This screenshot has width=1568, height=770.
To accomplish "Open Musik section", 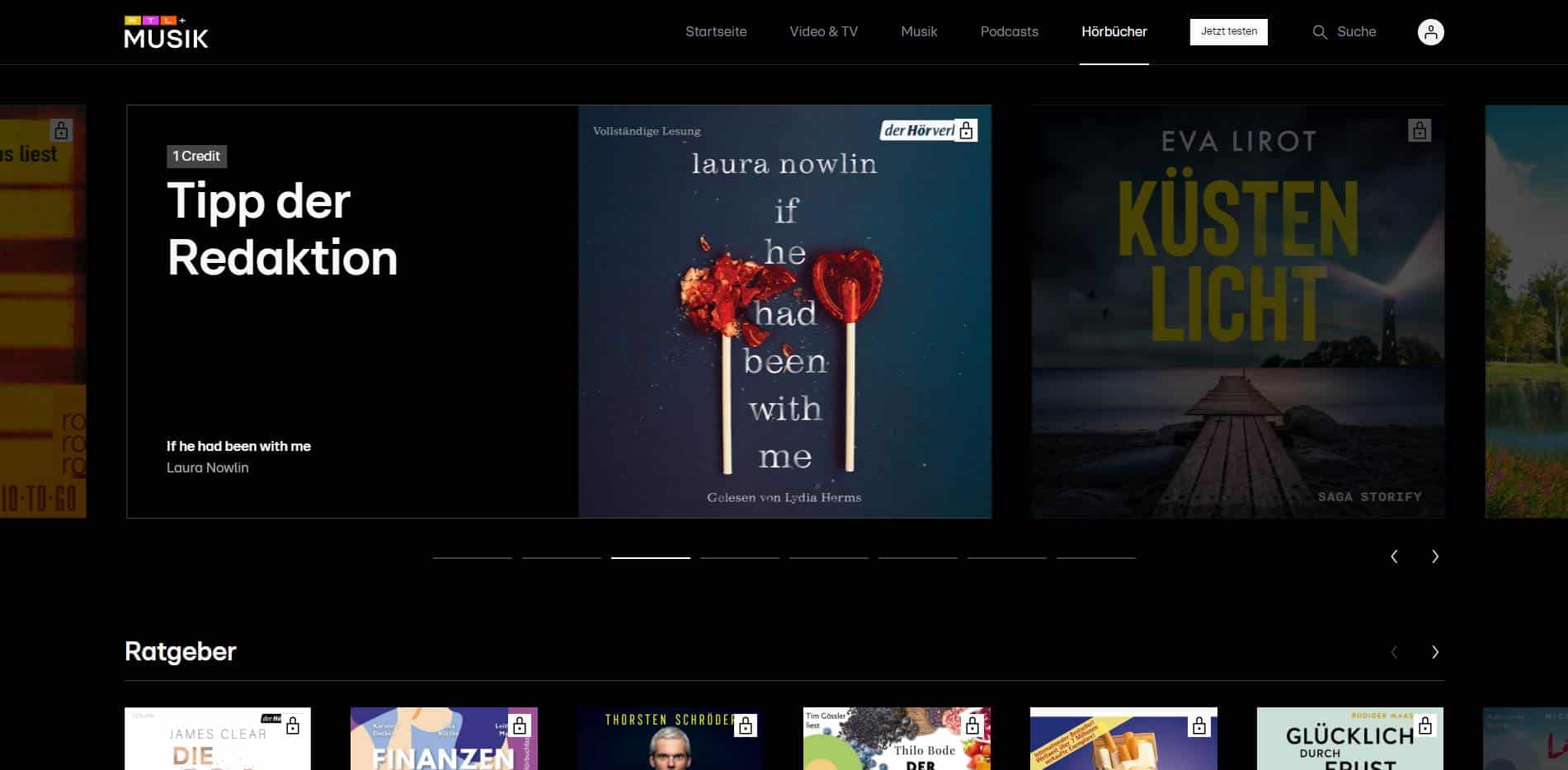I will coord(919,31).
